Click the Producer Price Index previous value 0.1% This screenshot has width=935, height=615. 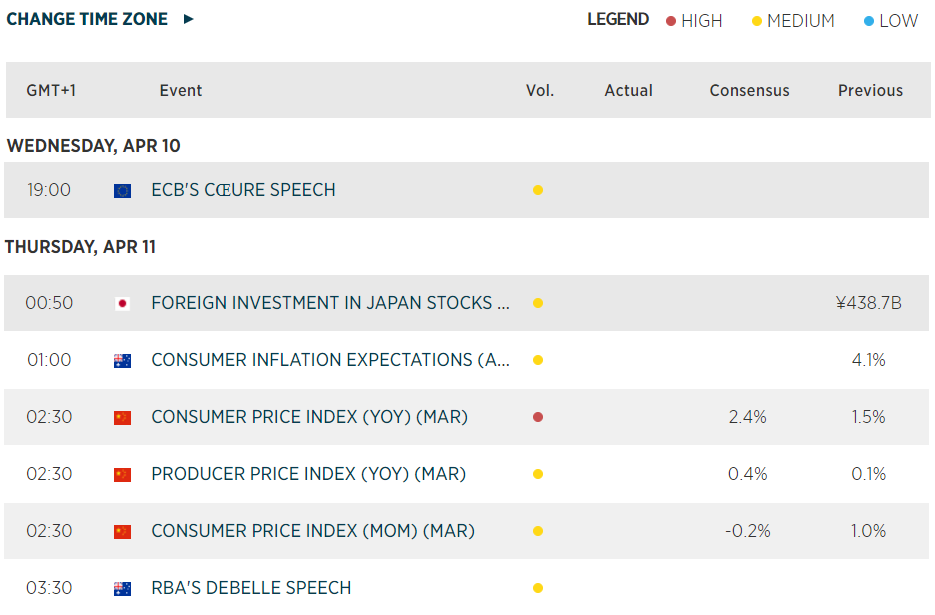pos(868,474)
